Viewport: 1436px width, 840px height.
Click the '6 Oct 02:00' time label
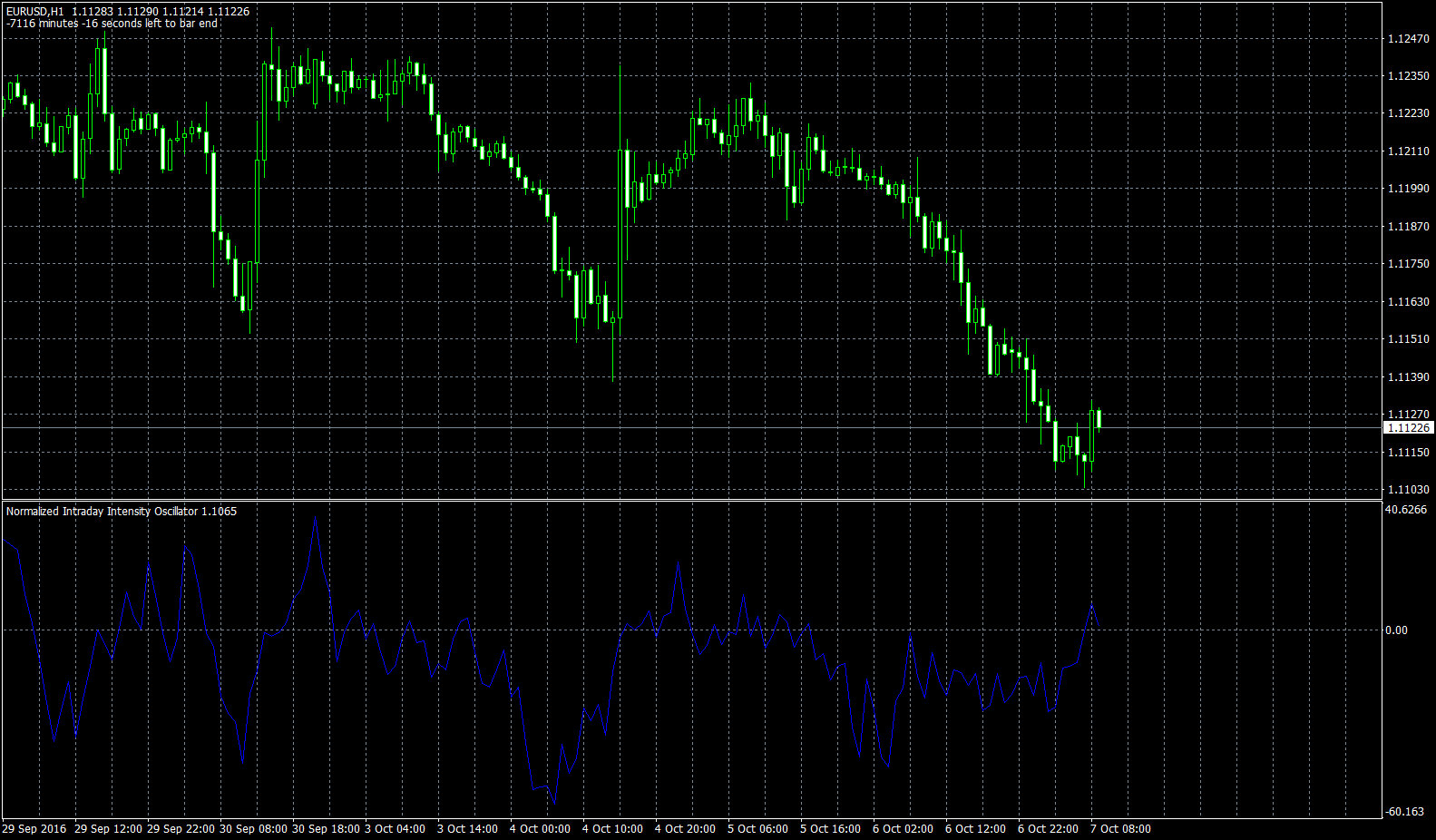point(904,829)
